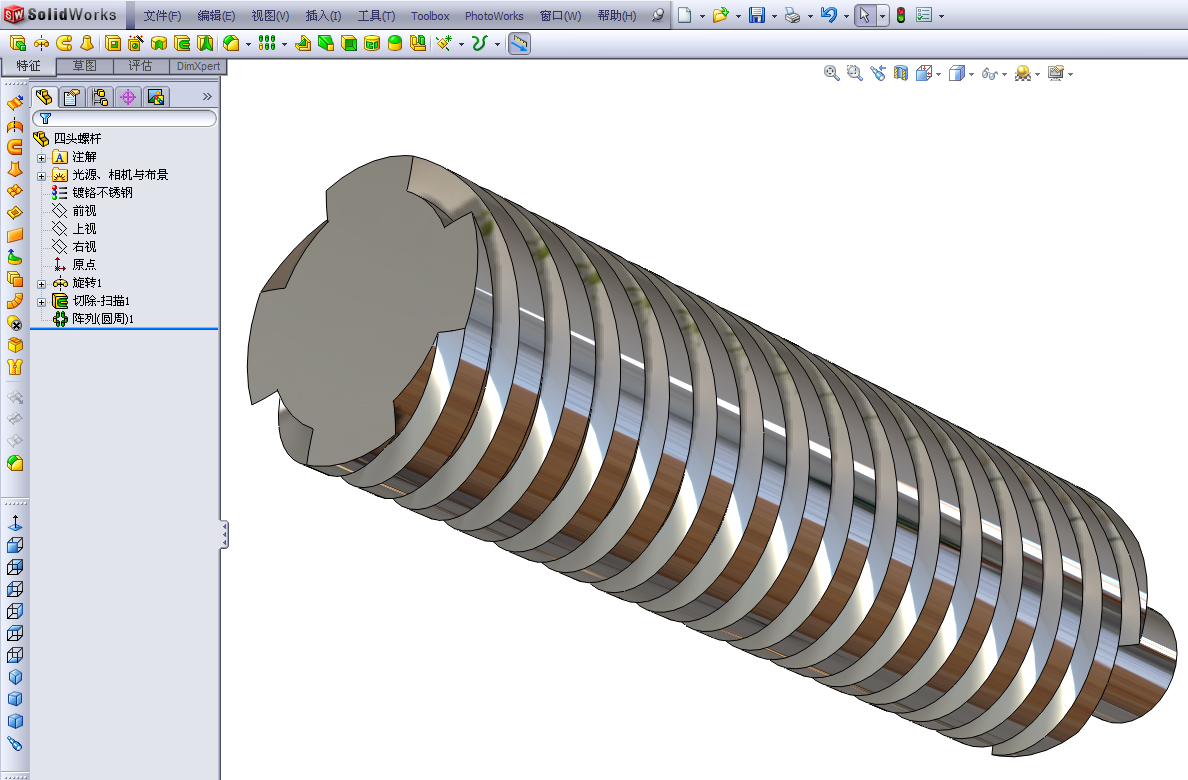Image resolution: width=1188 pixels, height=780 pixels.
Task: Undo the last action
Action: click(829, 15)
